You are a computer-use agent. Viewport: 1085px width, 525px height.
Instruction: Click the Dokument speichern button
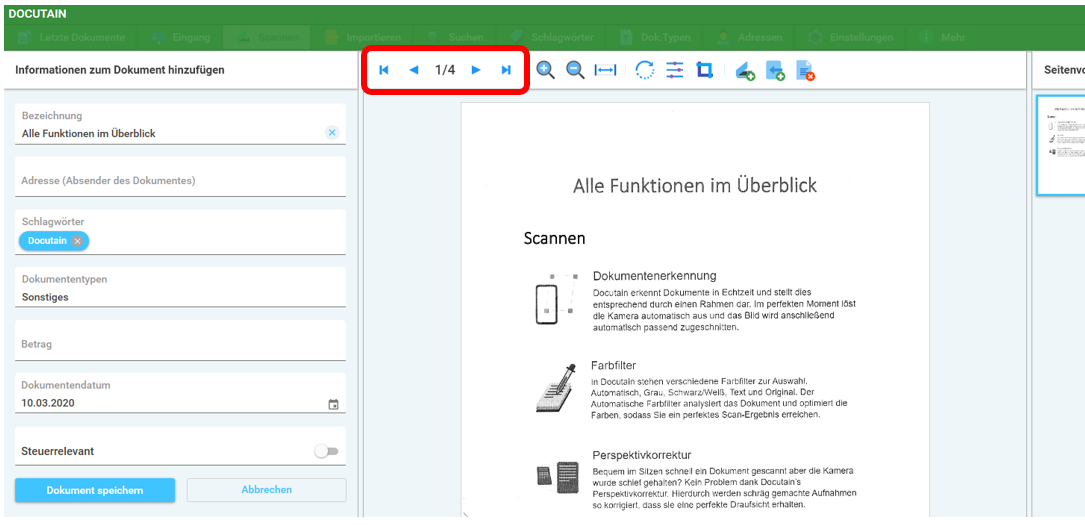pos(95,490)
